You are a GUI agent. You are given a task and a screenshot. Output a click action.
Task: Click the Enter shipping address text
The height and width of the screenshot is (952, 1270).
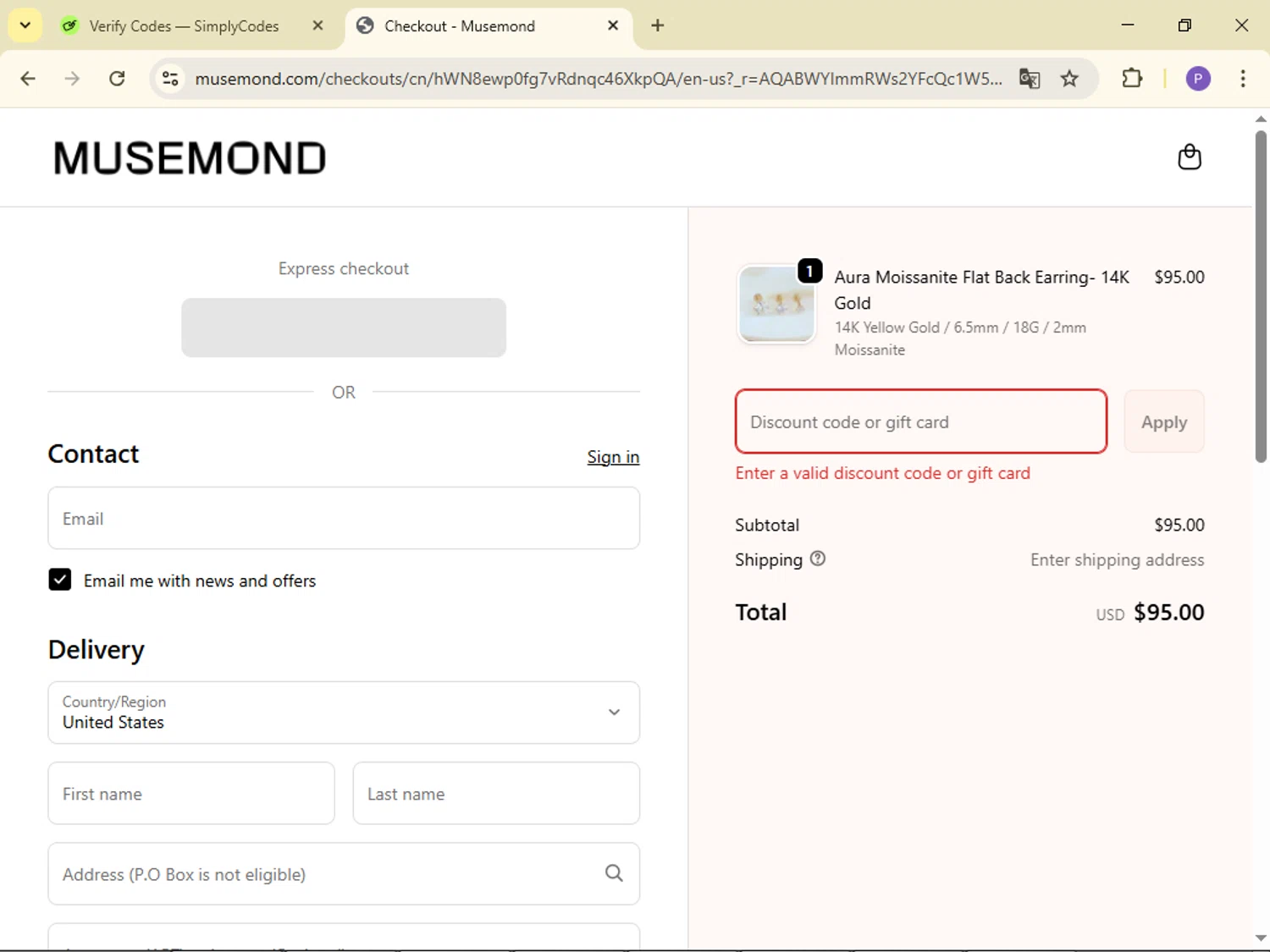pyautogui.click(x=1117, y=559)
